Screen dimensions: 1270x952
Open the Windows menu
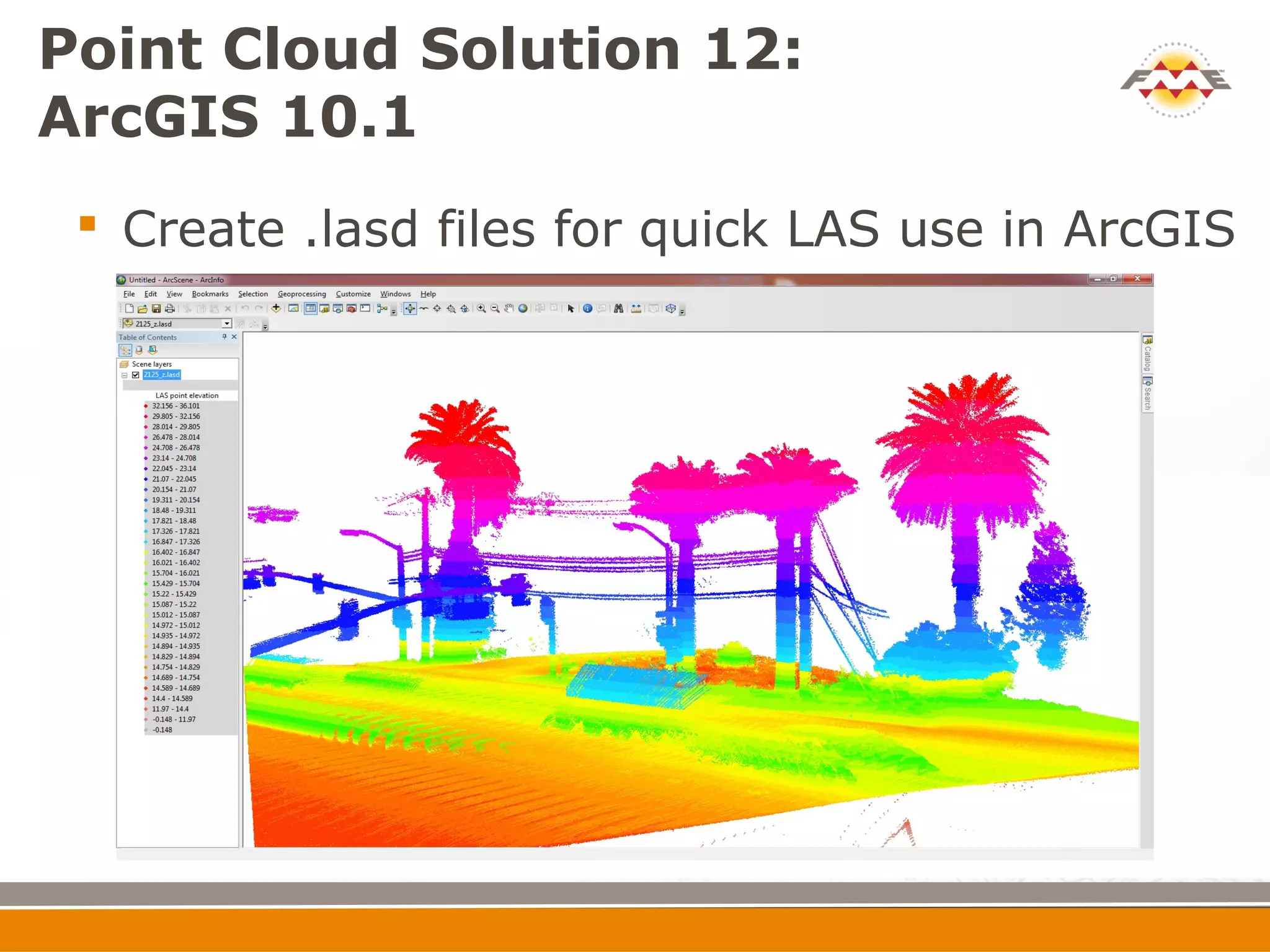tap(396, 294)
